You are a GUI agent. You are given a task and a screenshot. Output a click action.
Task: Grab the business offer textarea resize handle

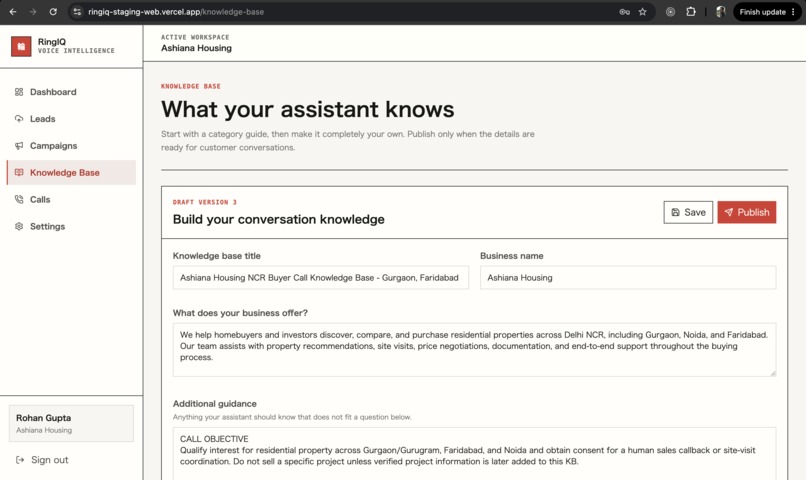pyautogui.click(x=773, y=373)
